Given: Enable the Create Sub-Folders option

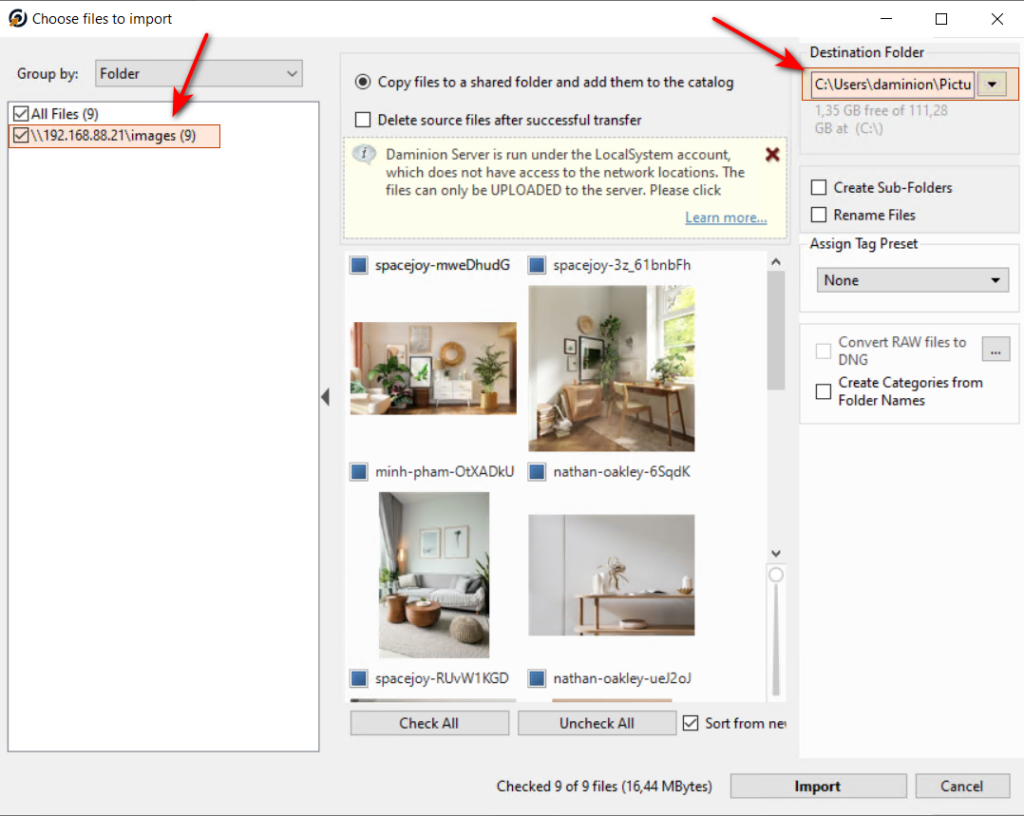Looking at the screenshot, I should coord(820,188).
